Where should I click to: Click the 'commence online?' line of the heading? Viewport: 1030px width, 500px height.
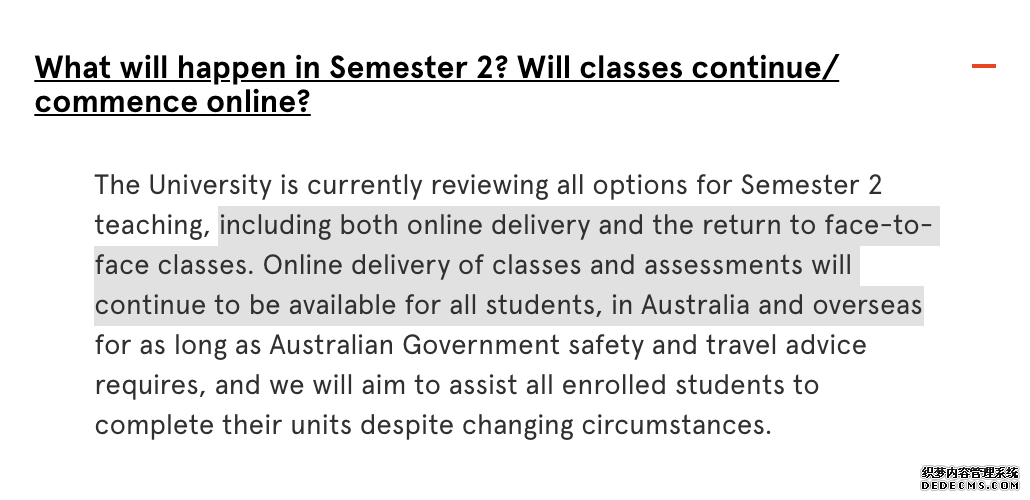click(172, 102)
